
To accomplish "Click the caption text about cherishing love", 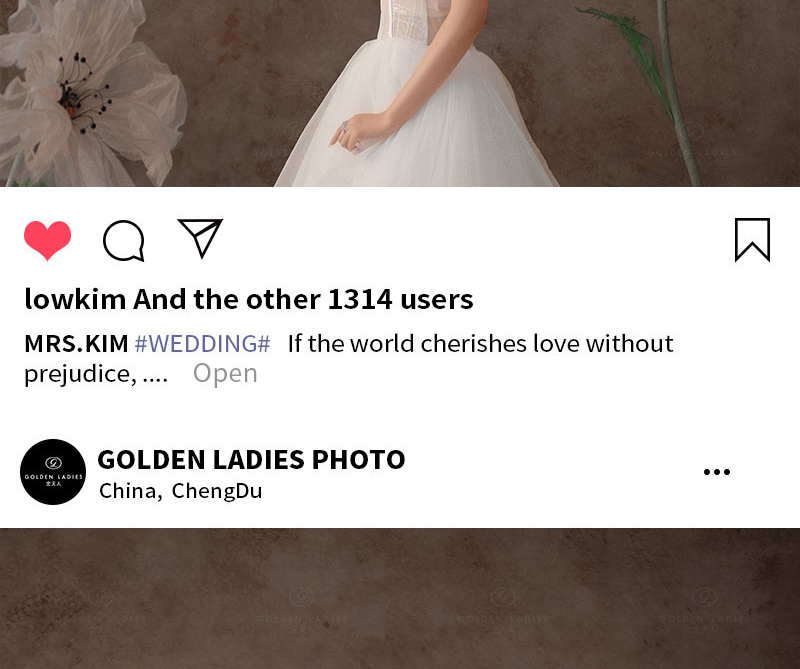I will tap(480, 343).
